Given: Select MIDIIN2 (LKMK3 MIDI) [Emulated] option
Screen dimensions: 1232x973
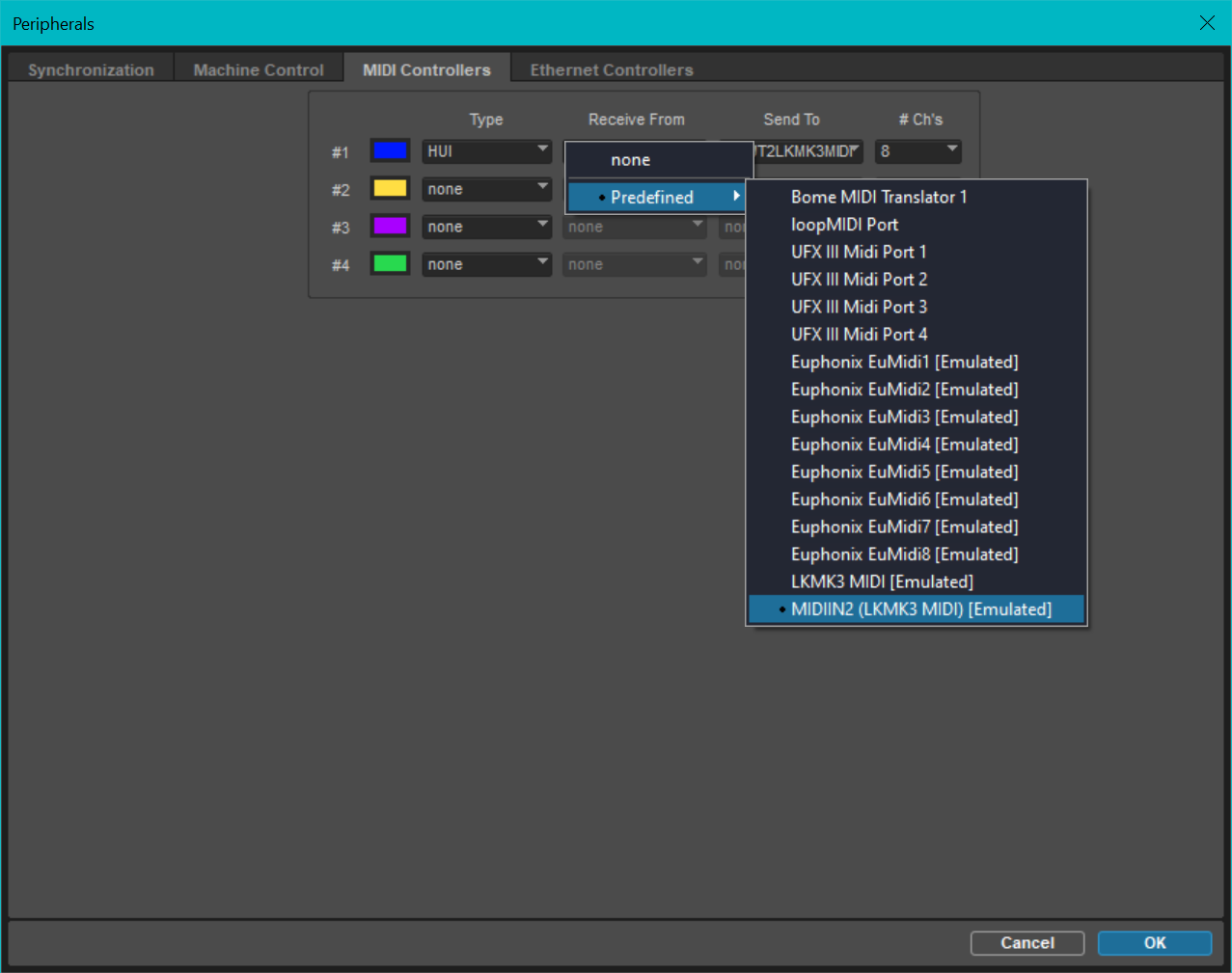Looking at the screenshot, I should (x=920, y=609).
